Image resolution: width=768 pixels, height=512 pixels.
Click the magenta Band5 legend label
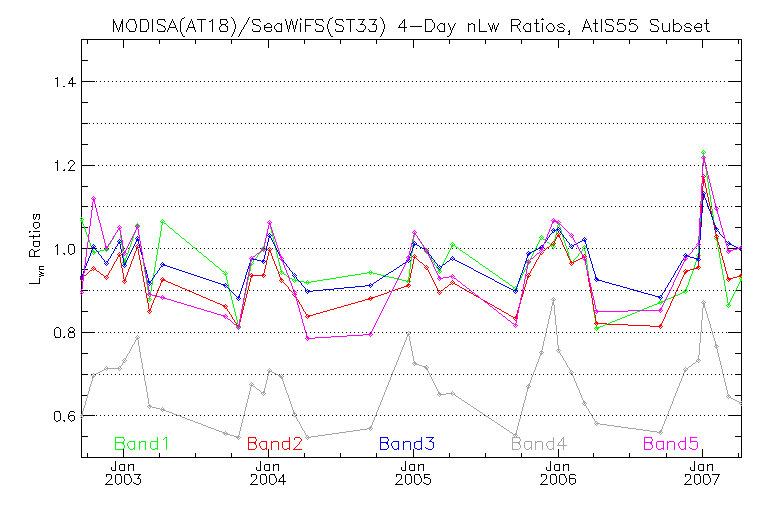(671, 444)
